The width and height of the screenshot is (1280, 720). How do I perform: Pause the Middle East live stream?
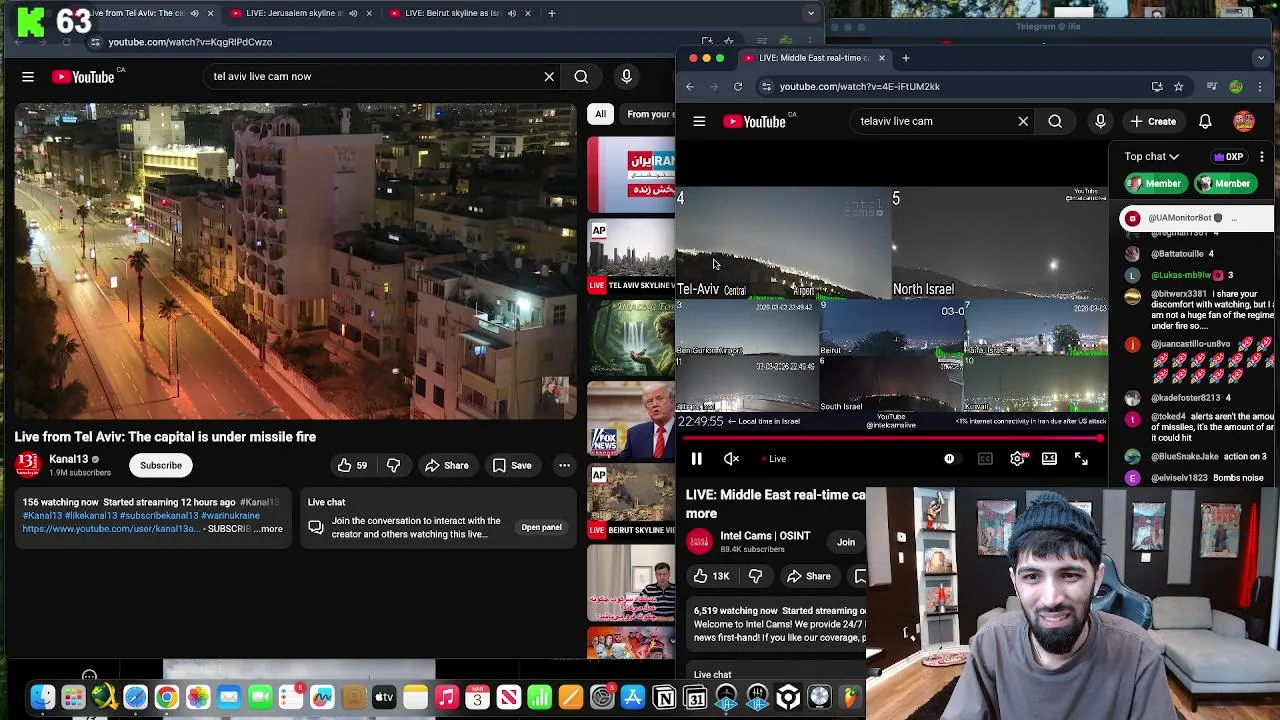click(697, 459)
